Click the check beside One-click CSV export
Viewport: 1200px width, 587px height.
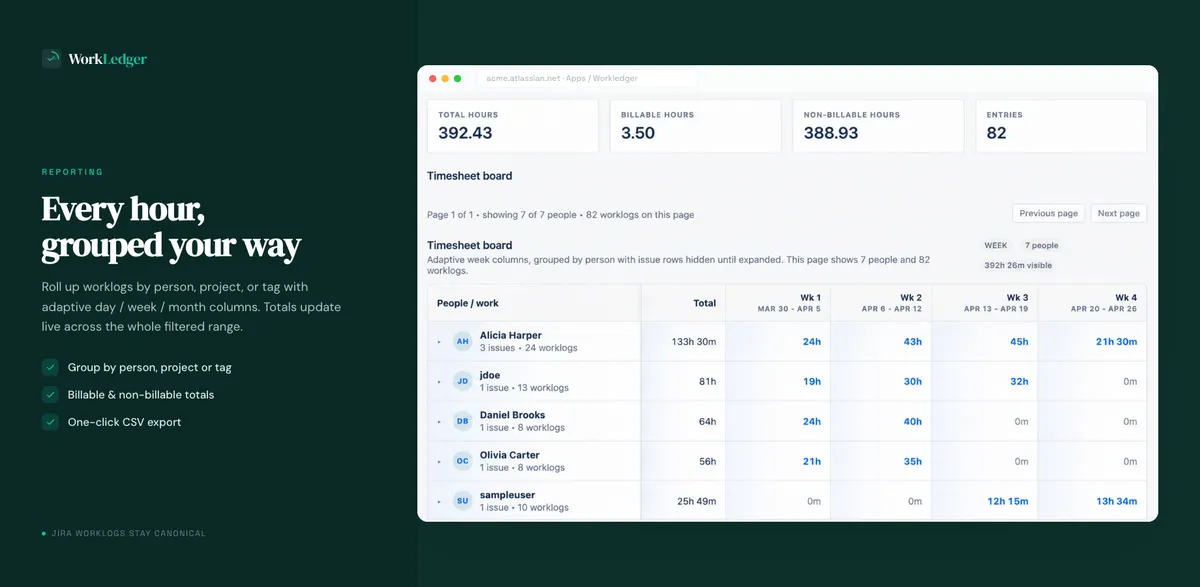coord(50,422)
